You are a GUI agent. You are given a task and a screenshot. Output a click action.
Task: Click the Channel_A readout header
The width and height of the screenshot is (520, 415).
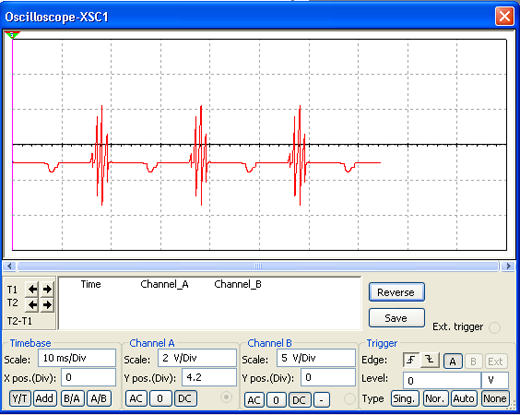click(164, 284)
